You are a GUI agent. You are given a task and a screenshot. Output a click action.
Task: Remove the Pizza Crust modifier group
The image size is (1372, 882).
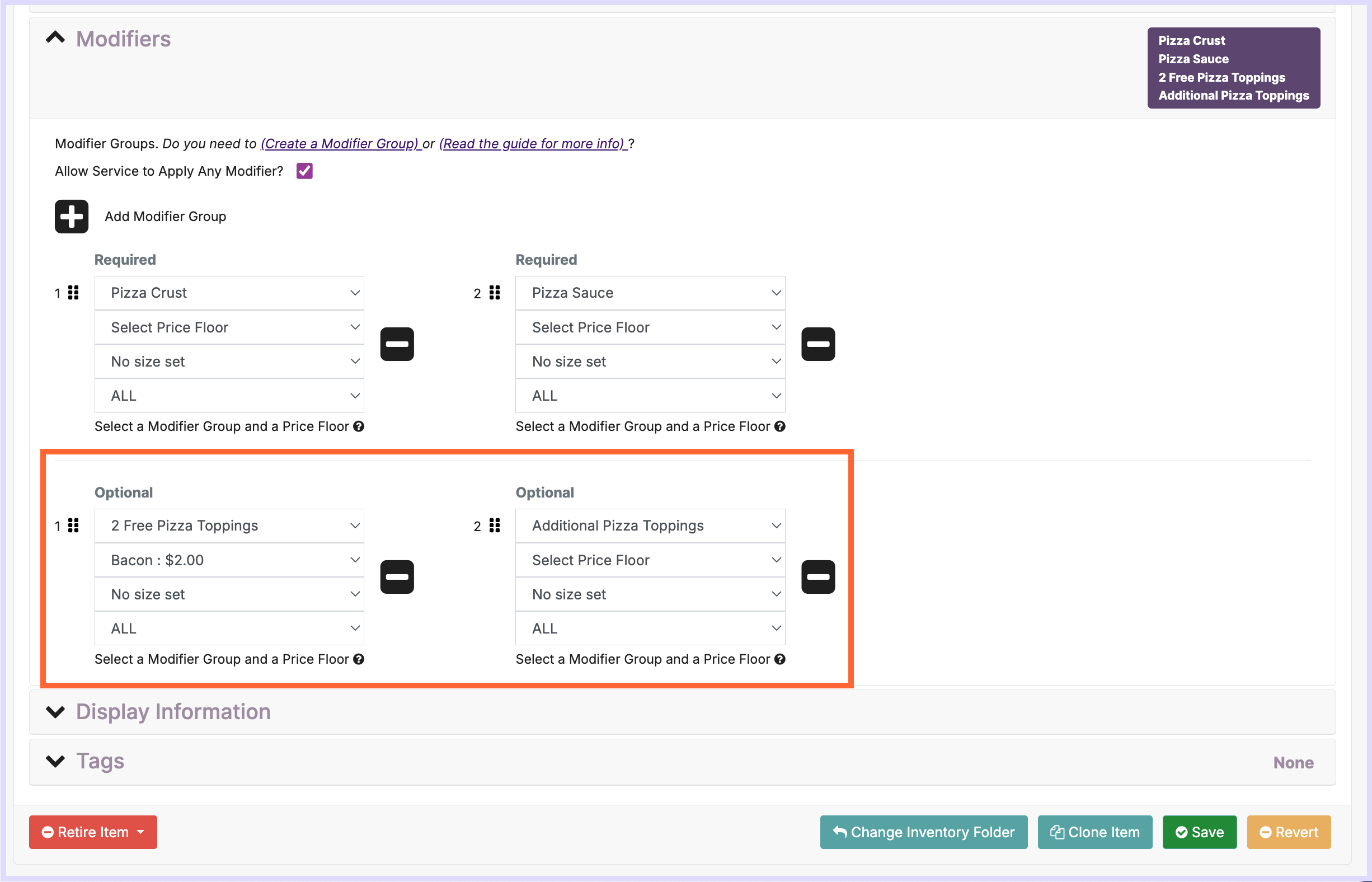[397, 344]
